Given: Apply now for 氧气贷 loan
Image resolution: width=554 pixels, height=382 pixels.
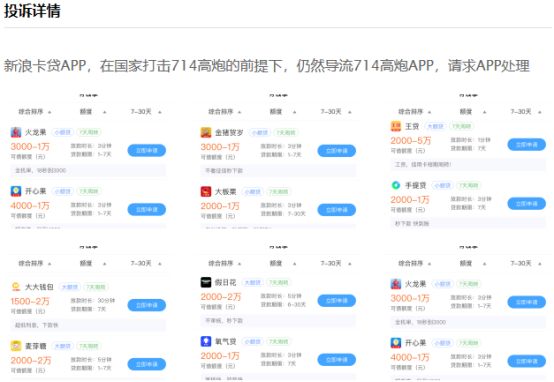Looking at the screenshot, I should click(x=337, y=360).
